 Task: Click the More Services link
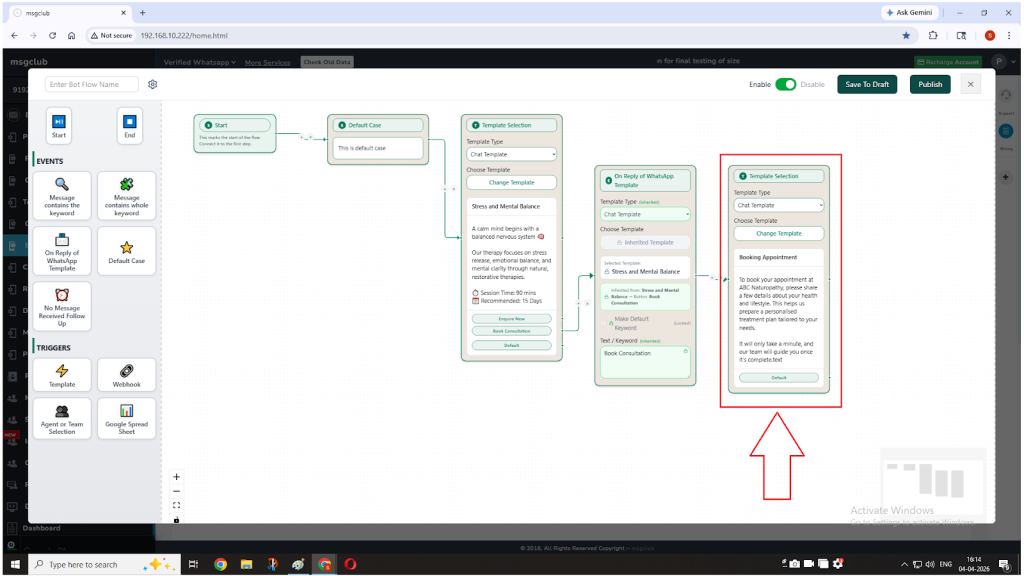tap(267, 62)
